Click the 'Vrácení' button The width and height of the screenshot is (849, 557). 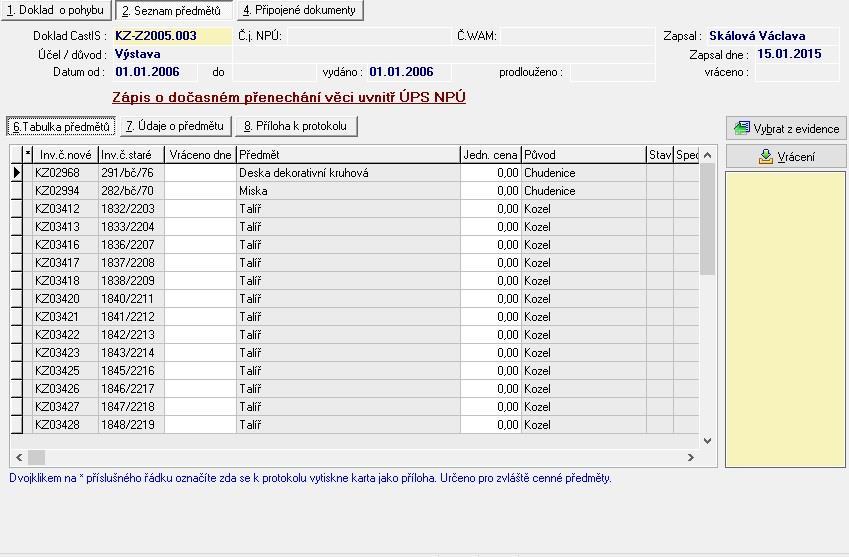[786, 156]
